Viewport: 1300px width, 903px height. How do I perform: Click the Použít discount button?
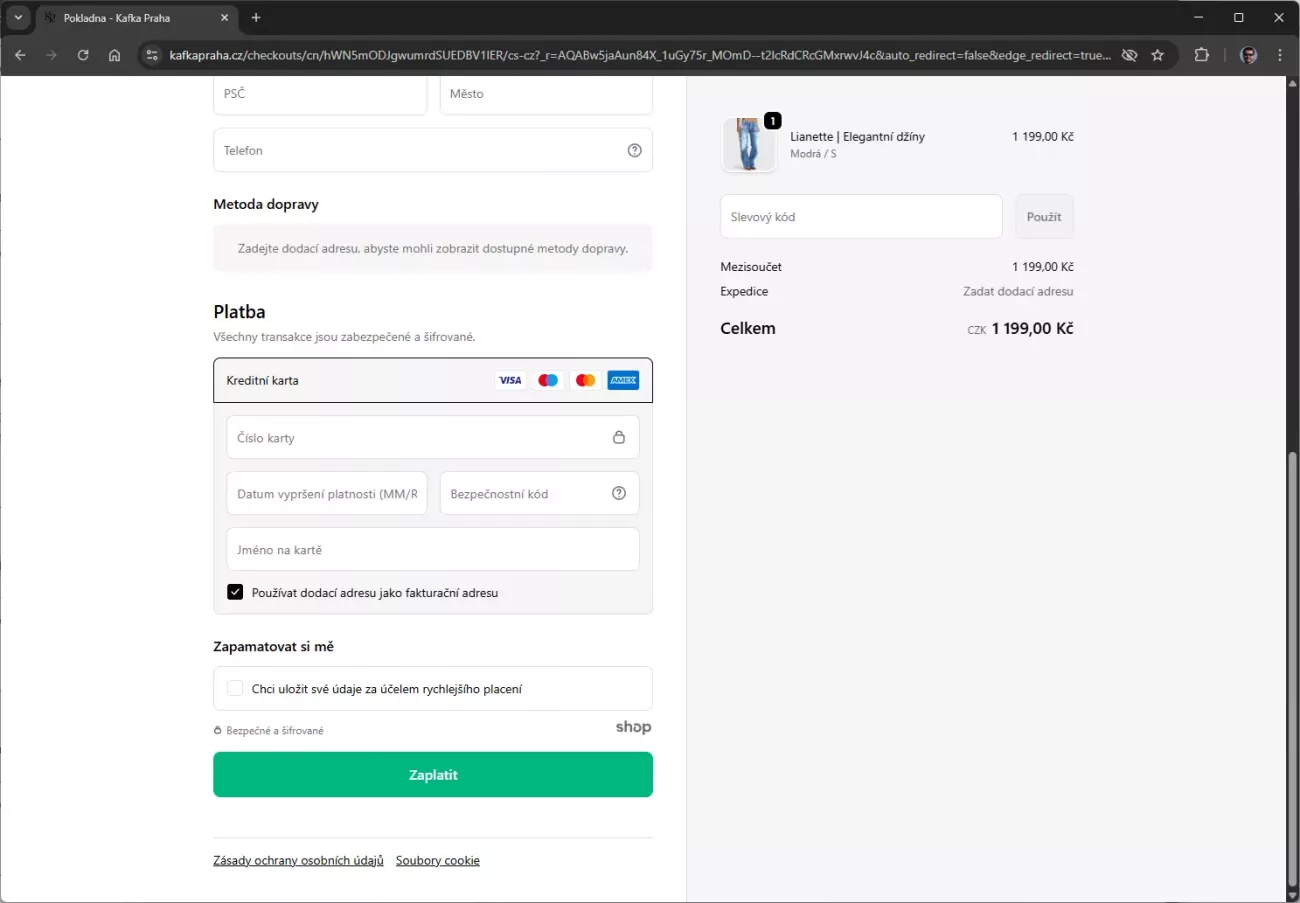pos(1043,217)
